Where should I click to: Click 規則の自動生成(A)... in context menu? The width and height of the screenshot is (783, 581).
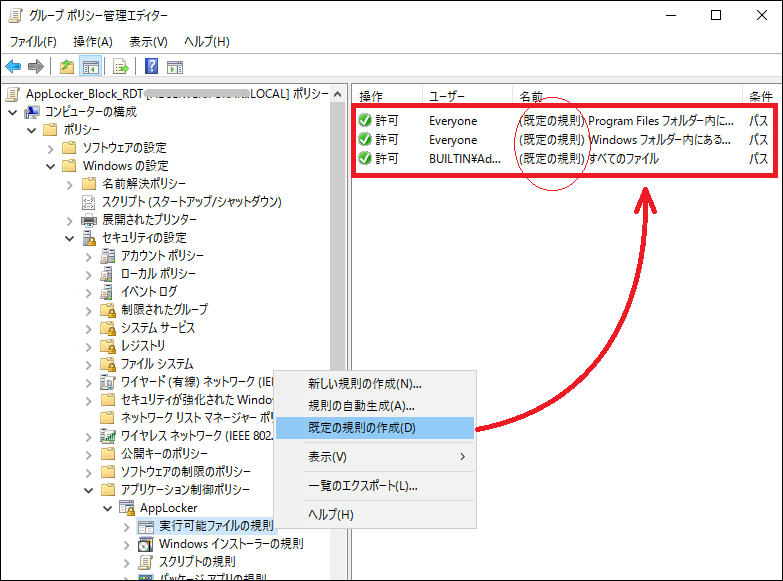point(361,406)
